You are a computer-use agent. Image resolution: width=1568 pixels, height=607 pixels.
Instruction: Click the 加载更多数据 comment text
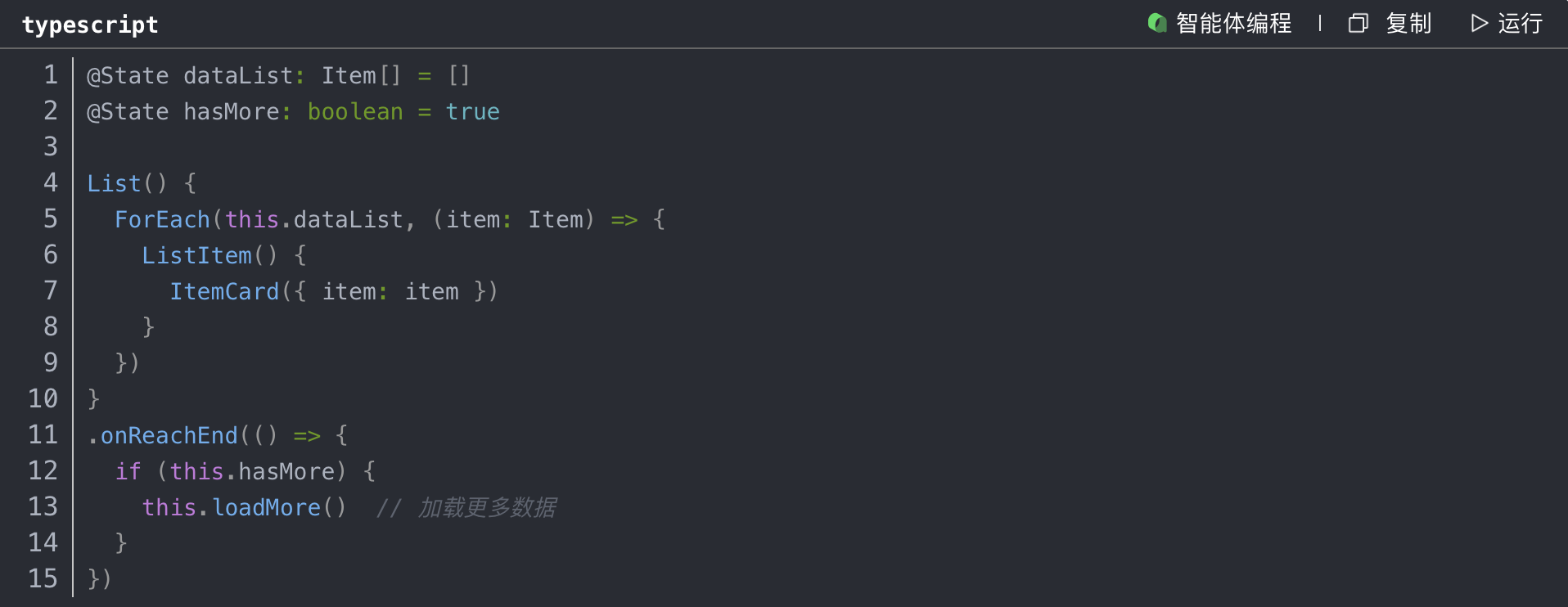pyautogui.click(x=487, y=507)
